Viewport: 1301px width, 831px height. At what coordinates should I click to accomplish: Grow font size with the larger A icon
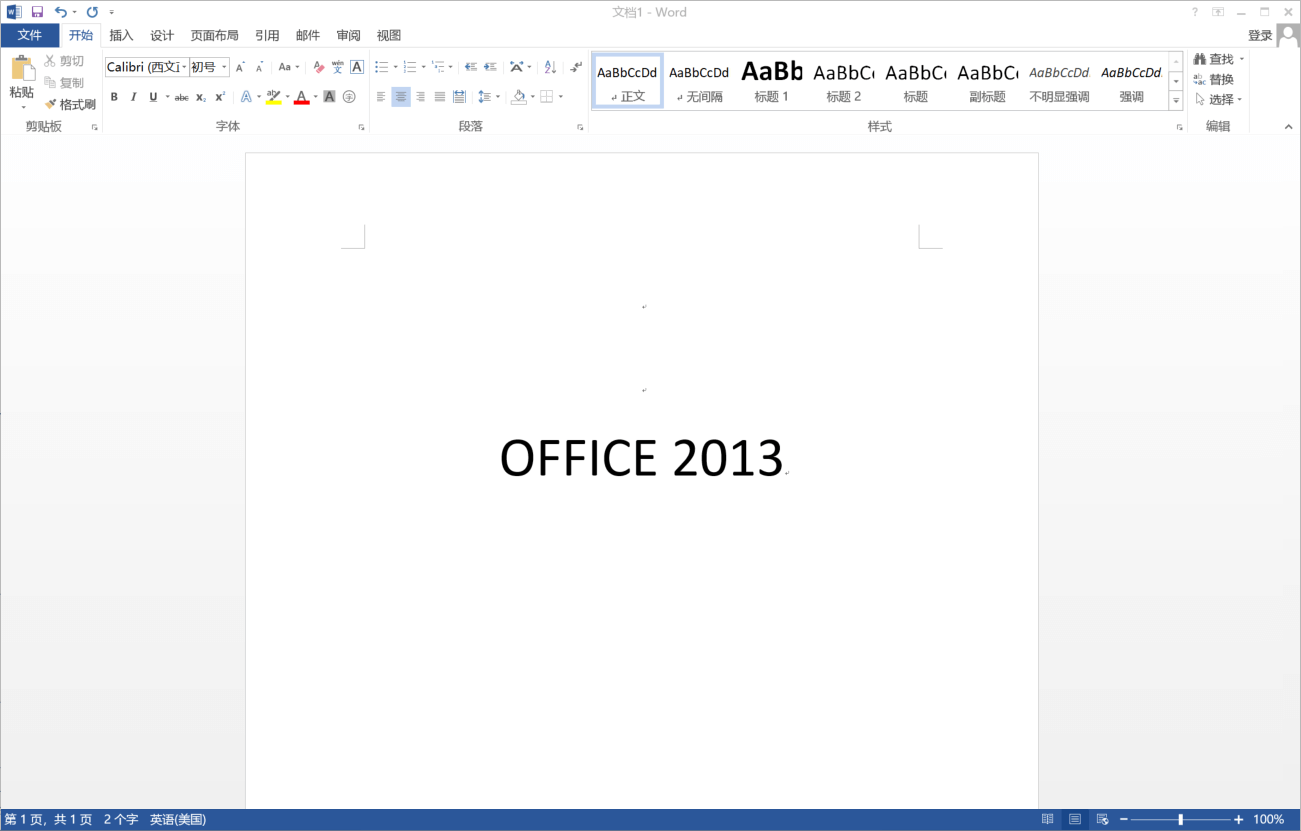(240, 67)
